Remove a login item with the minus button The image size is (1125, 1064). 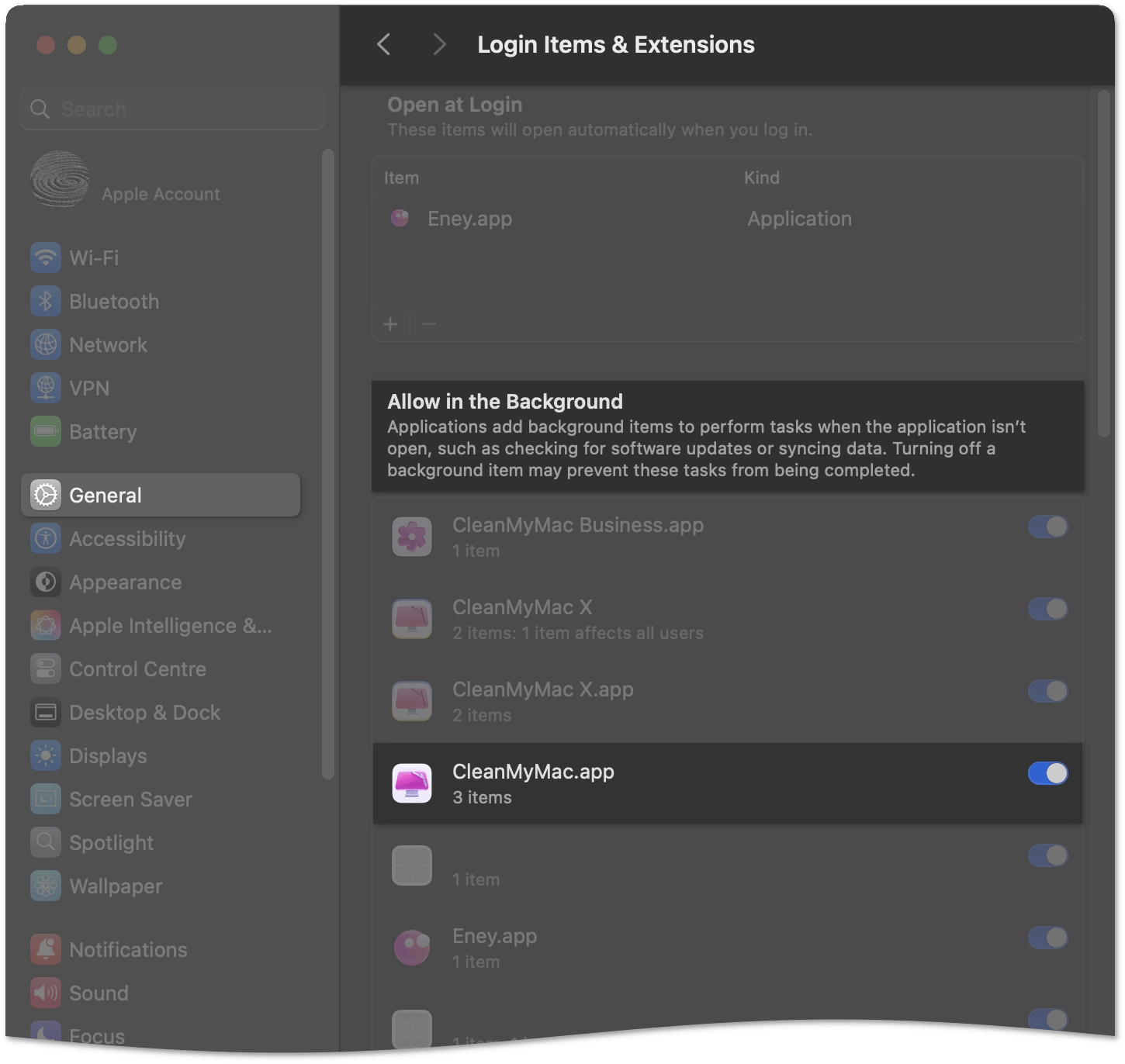[429, 324]
